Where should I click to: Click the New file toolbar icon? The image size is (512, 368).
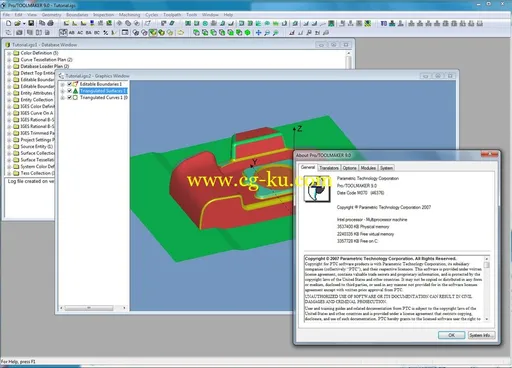[9, 23]
